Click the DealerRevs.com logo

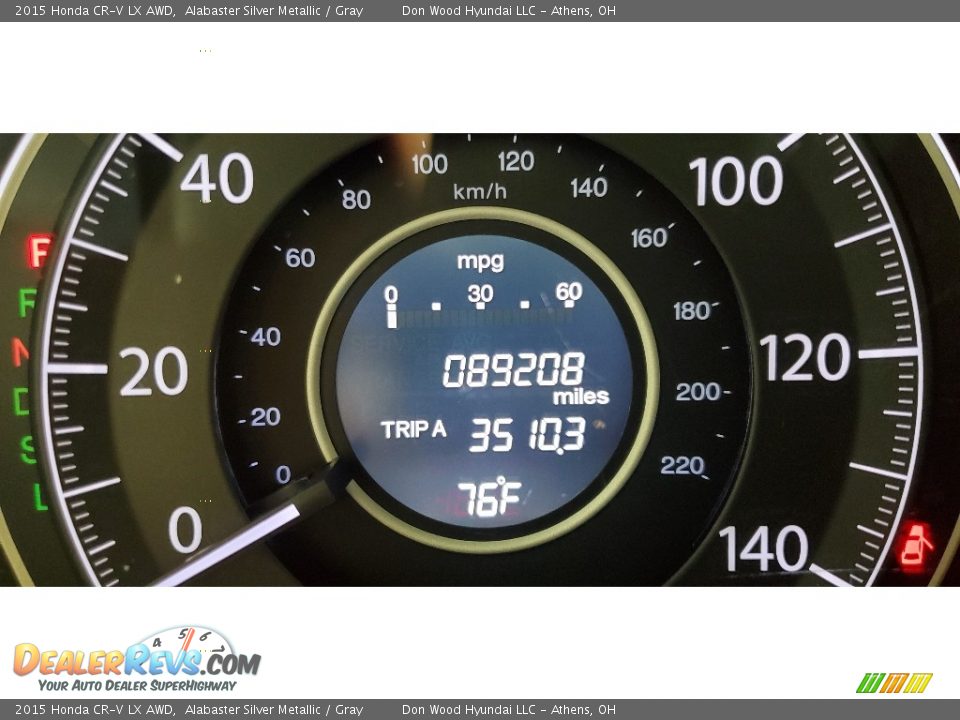coord(136,659)
